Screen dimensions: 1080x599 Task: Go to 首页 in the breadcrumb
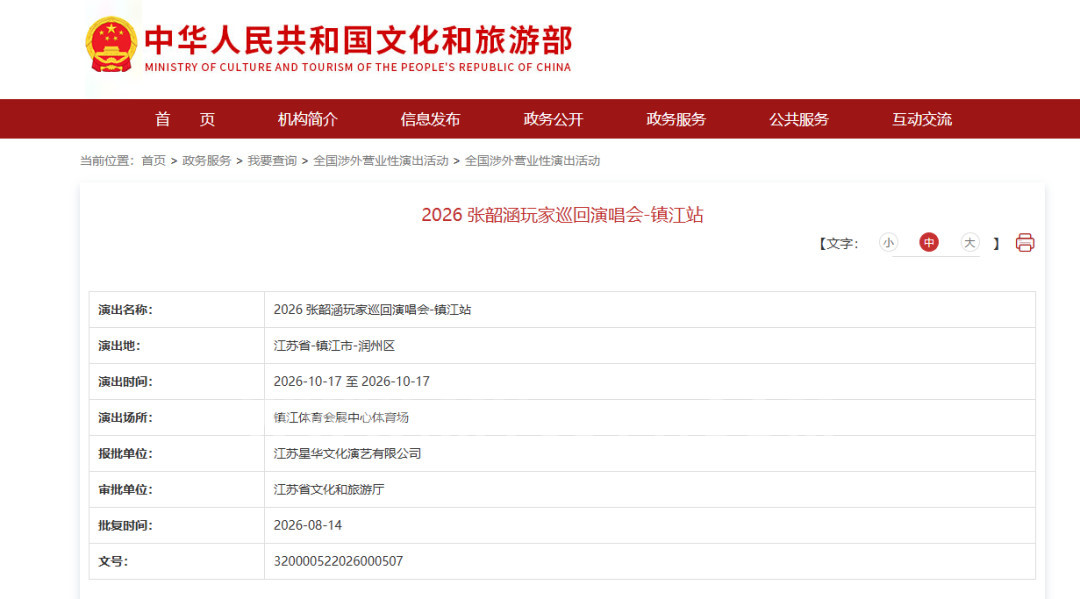(x=154, y=160)
